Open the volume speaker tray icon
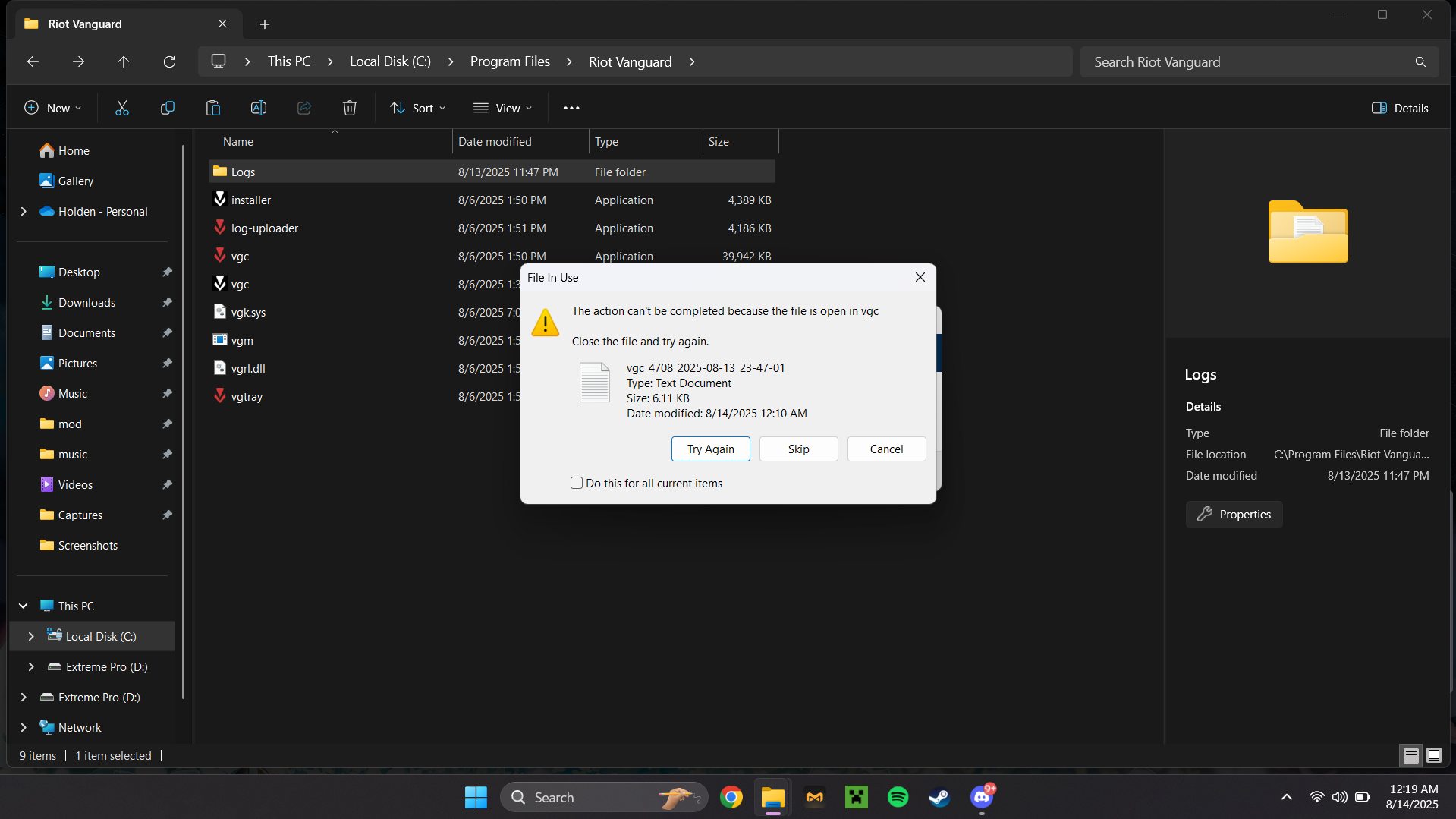1456x819 pixels. (1339, 797)
